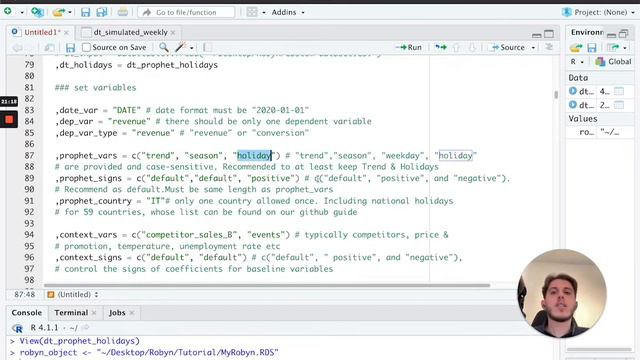Open the Project: (None) menu
This screenshot has height=360, width=640.
pos(598,12)
